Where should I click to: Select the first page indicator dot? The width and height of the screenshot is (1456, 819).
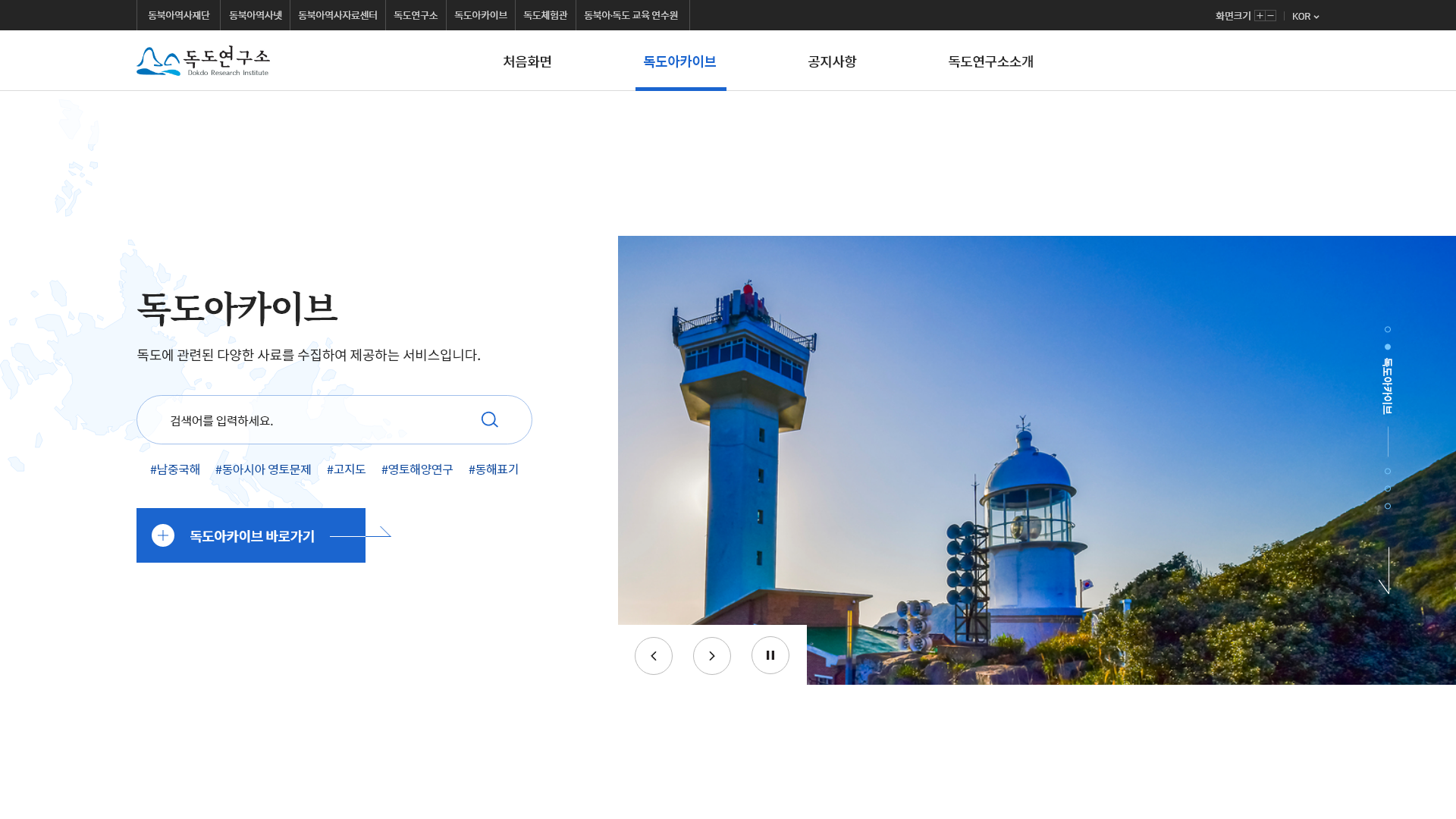coord(1388,330)
